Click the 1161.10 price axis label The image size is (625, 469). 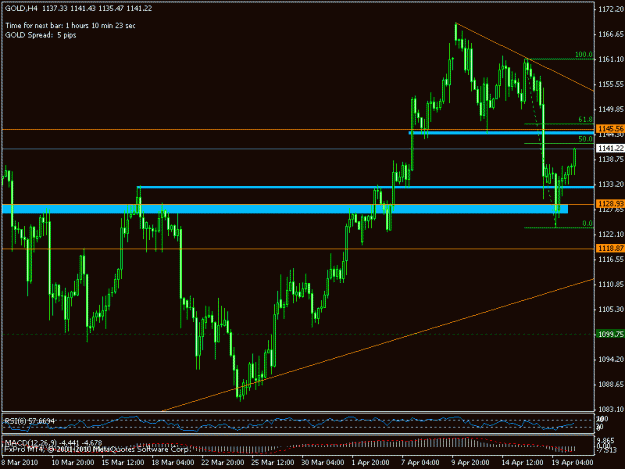point(611,59)
